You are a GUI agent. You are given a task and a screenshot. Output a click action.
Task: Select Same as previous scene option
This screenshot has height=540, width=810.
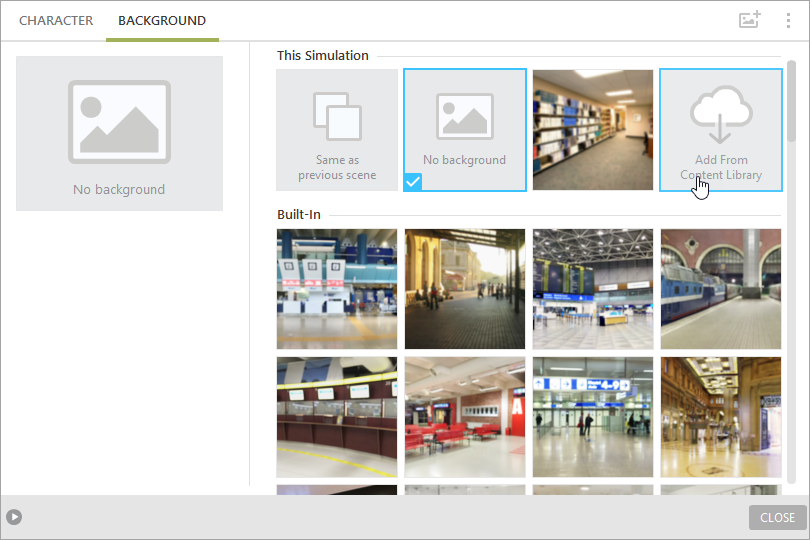click(337, 130)
